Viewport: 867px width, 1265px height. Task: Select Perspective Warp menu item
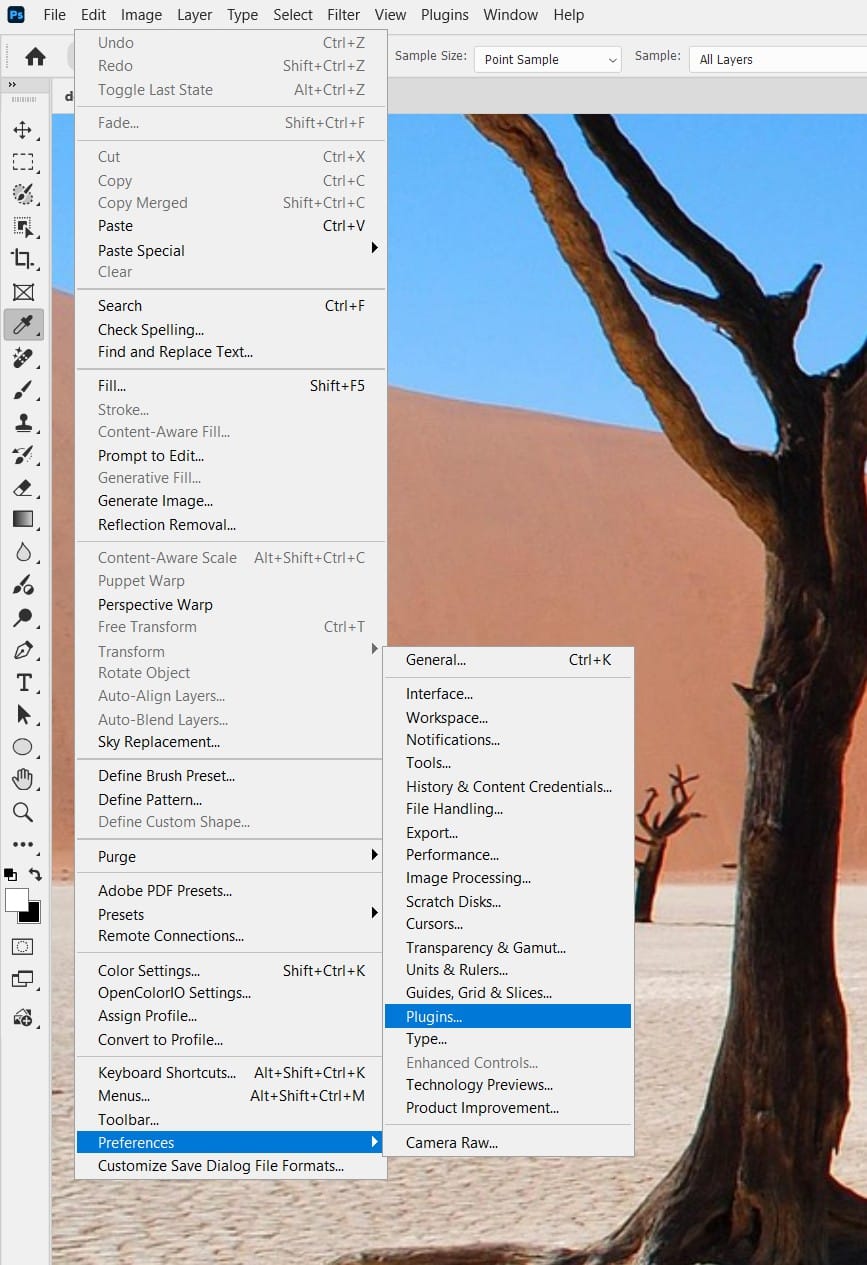[x=231, y=604]
